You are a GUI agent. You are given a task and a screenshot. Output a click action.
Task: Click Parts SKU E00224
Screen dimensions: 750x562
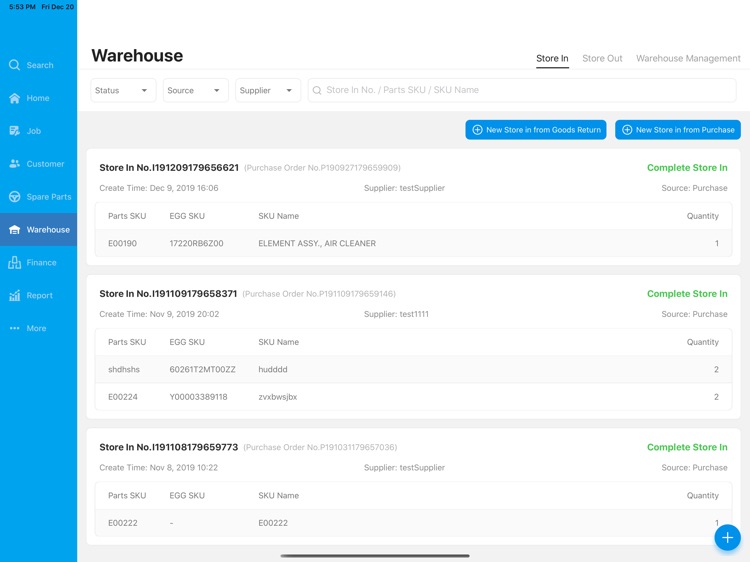tap(122, 397)
